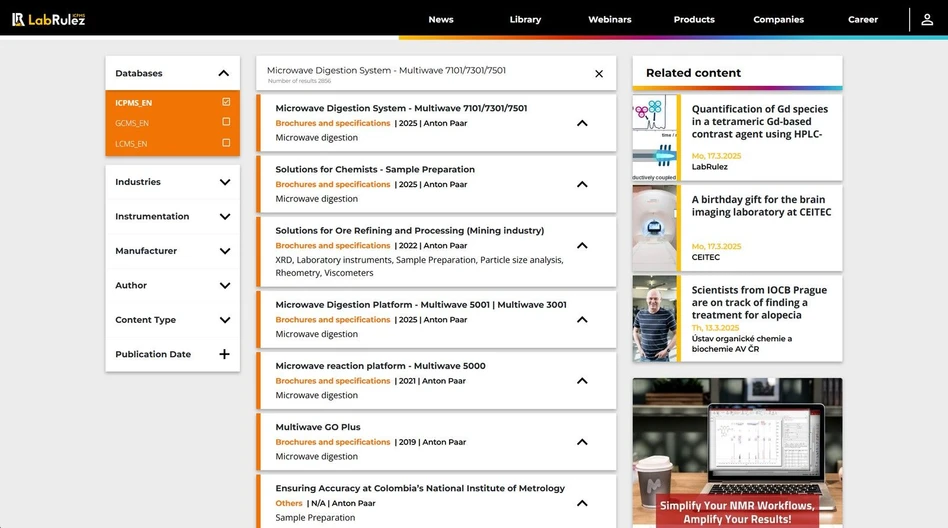Read IOCB Prague alopecia treatment article
Image resolution: width=948 pixels, height=528 pixels.
(759, 302)
